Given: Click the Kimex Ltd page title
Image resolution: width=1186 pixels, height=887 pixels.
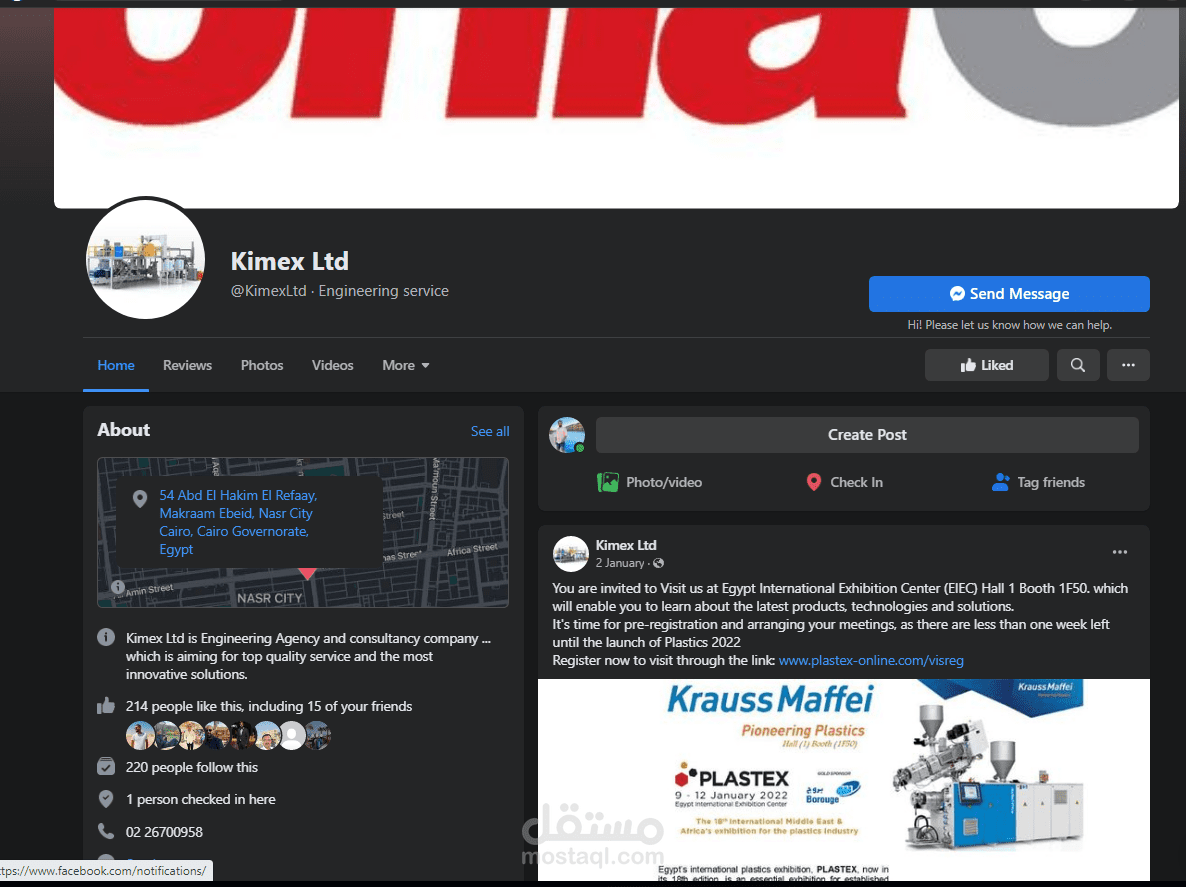Looking at the screenshot, I should pyautogui.click(x=290, y=261).
